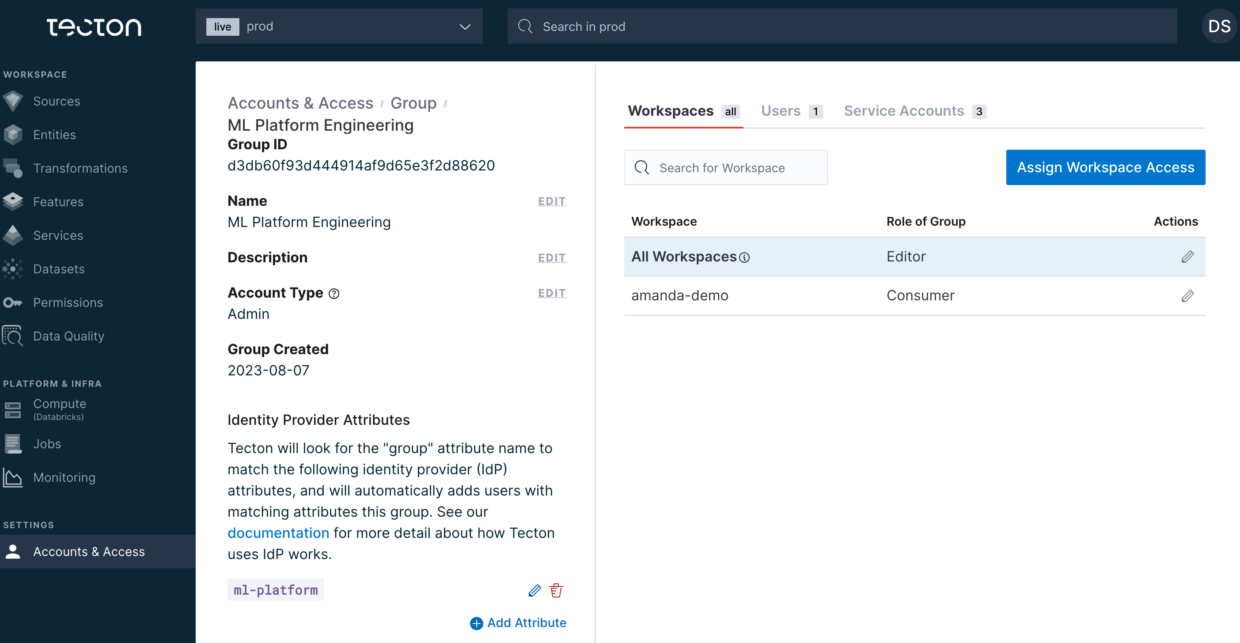Click Assign Workspace Access button

pos(1105,168)
